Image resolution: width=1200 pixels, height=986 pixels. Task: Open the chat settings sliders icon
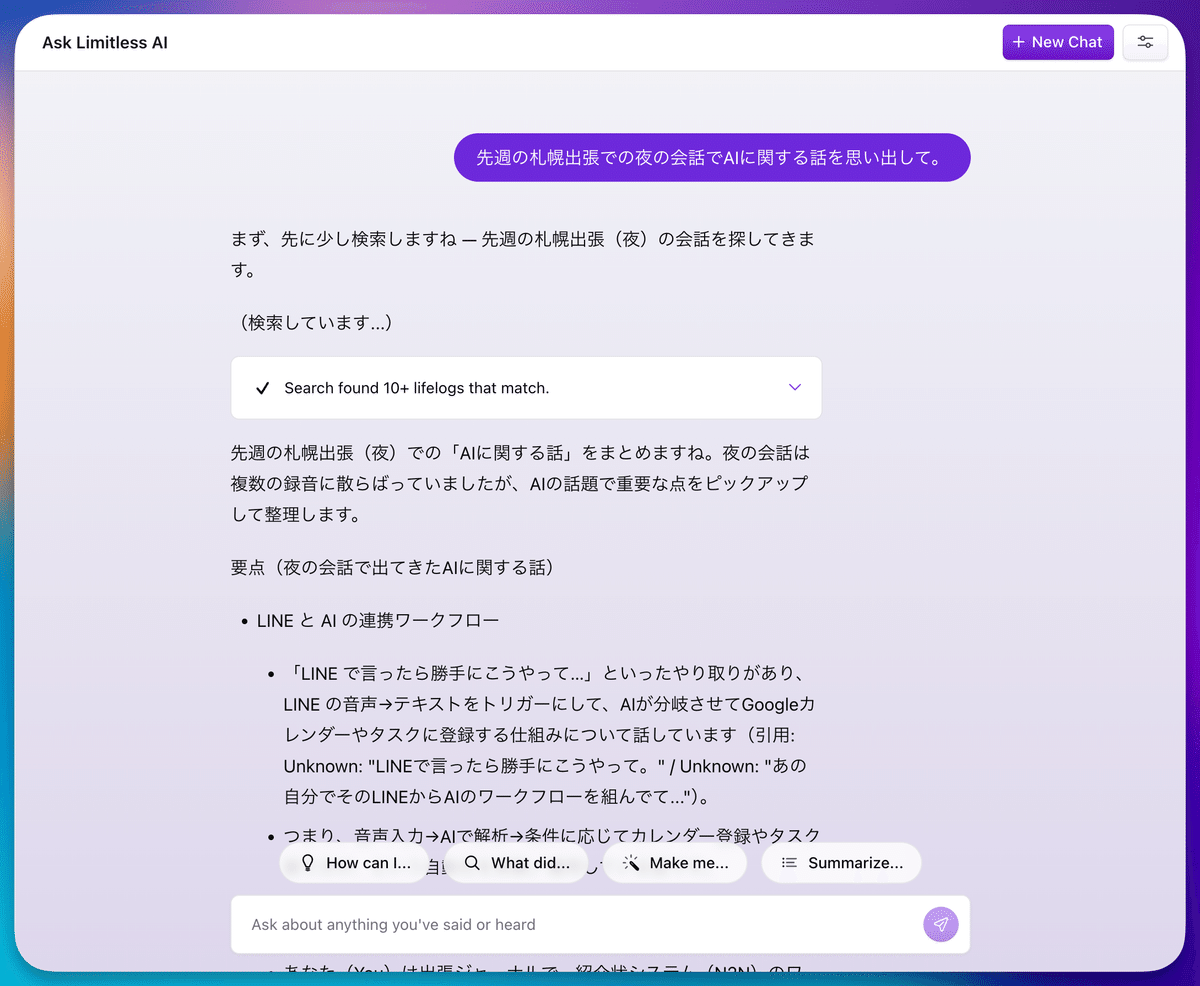click(1145, 42)
